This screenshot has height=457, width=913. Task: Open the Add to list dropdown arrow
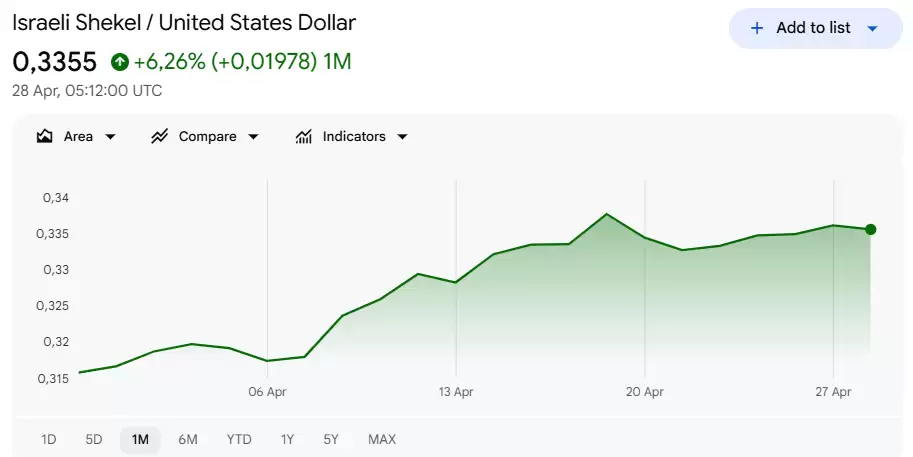click(x=872, y=28)
